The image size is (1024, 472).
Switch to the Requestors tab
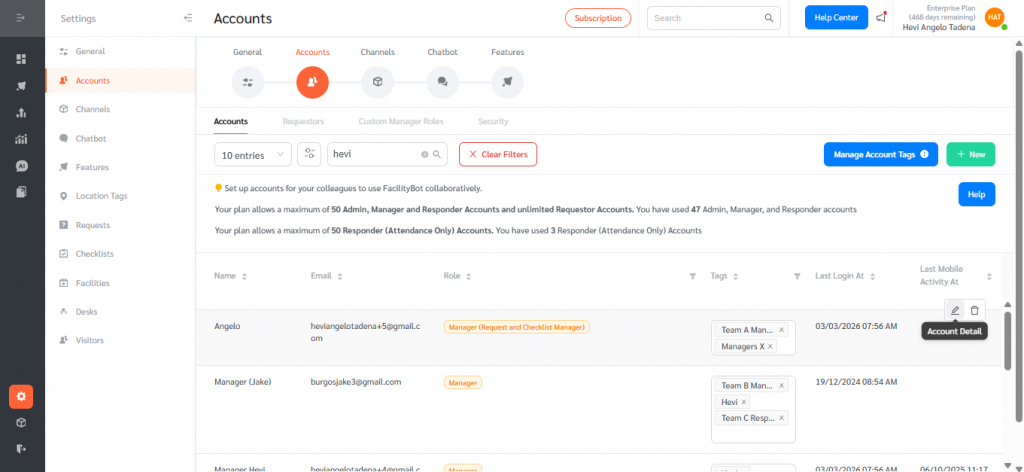[303, 121]
